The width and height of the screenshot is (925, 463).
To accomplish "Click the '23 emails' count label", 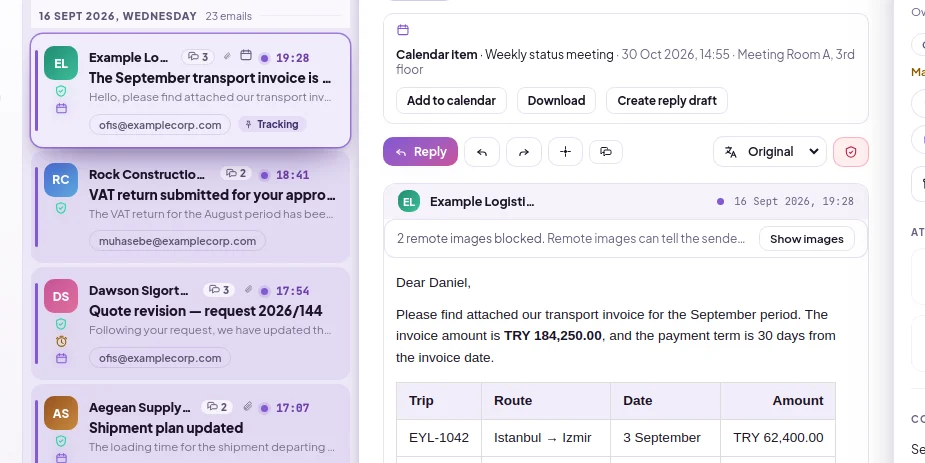I will pyautogui.click(x=228, y=16).
